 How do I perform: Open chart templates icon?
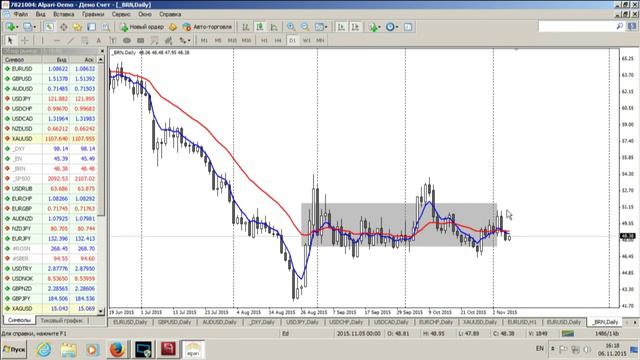click(x=408, y=27)
